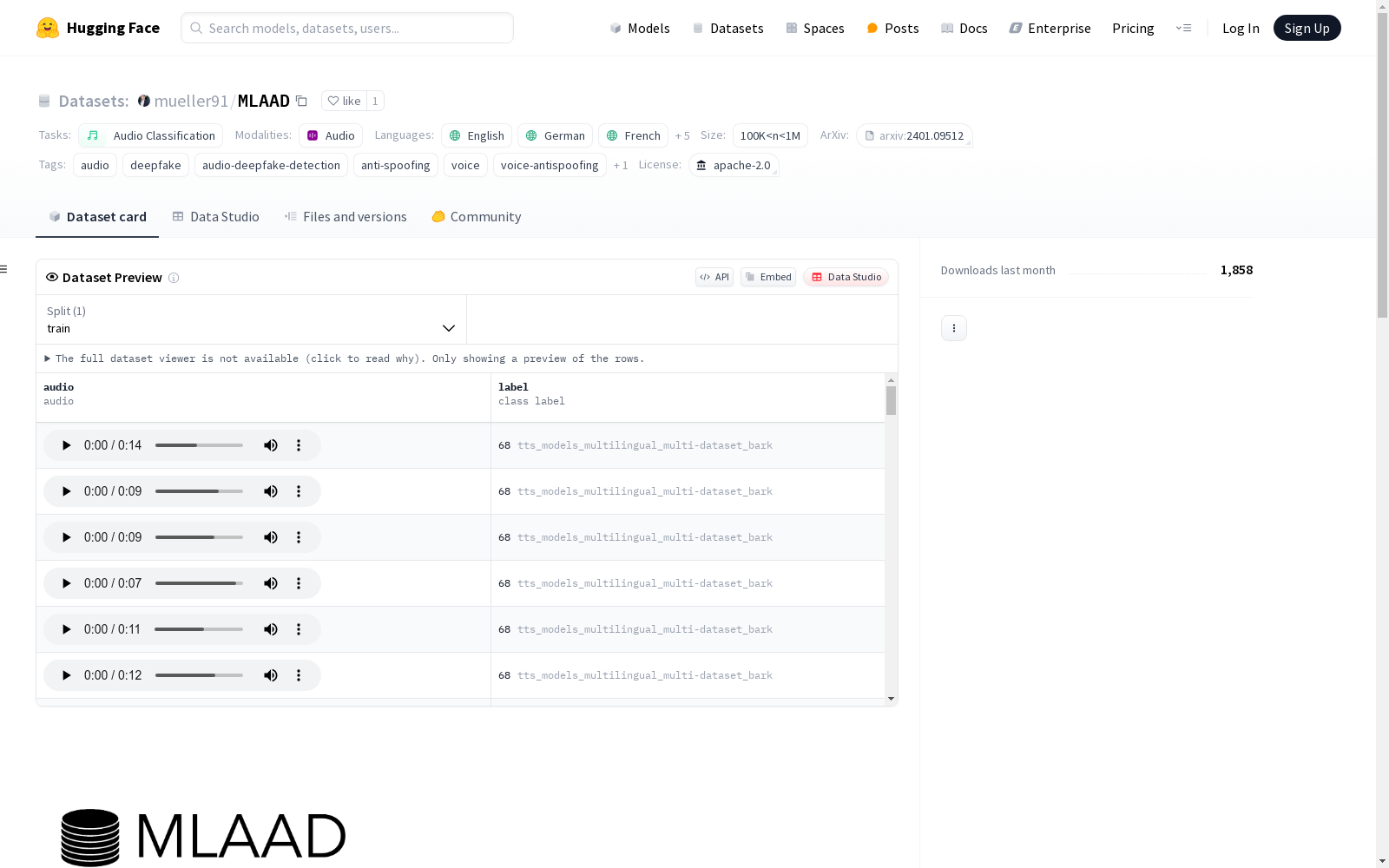Click the 100K<n<1M size tag

tap(770, 135)
